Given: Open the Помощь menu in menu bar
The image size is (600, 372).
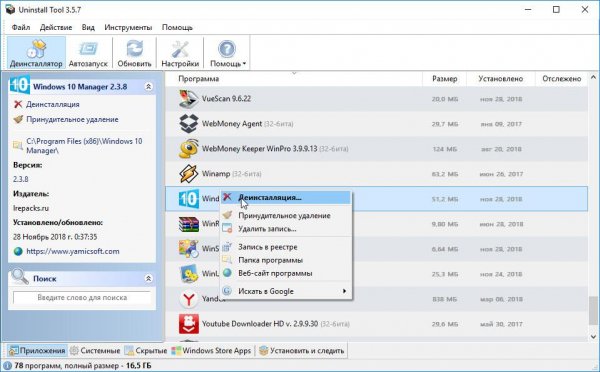Looking at the screenshot, I should pyautogui.click(x=177, y=27).
